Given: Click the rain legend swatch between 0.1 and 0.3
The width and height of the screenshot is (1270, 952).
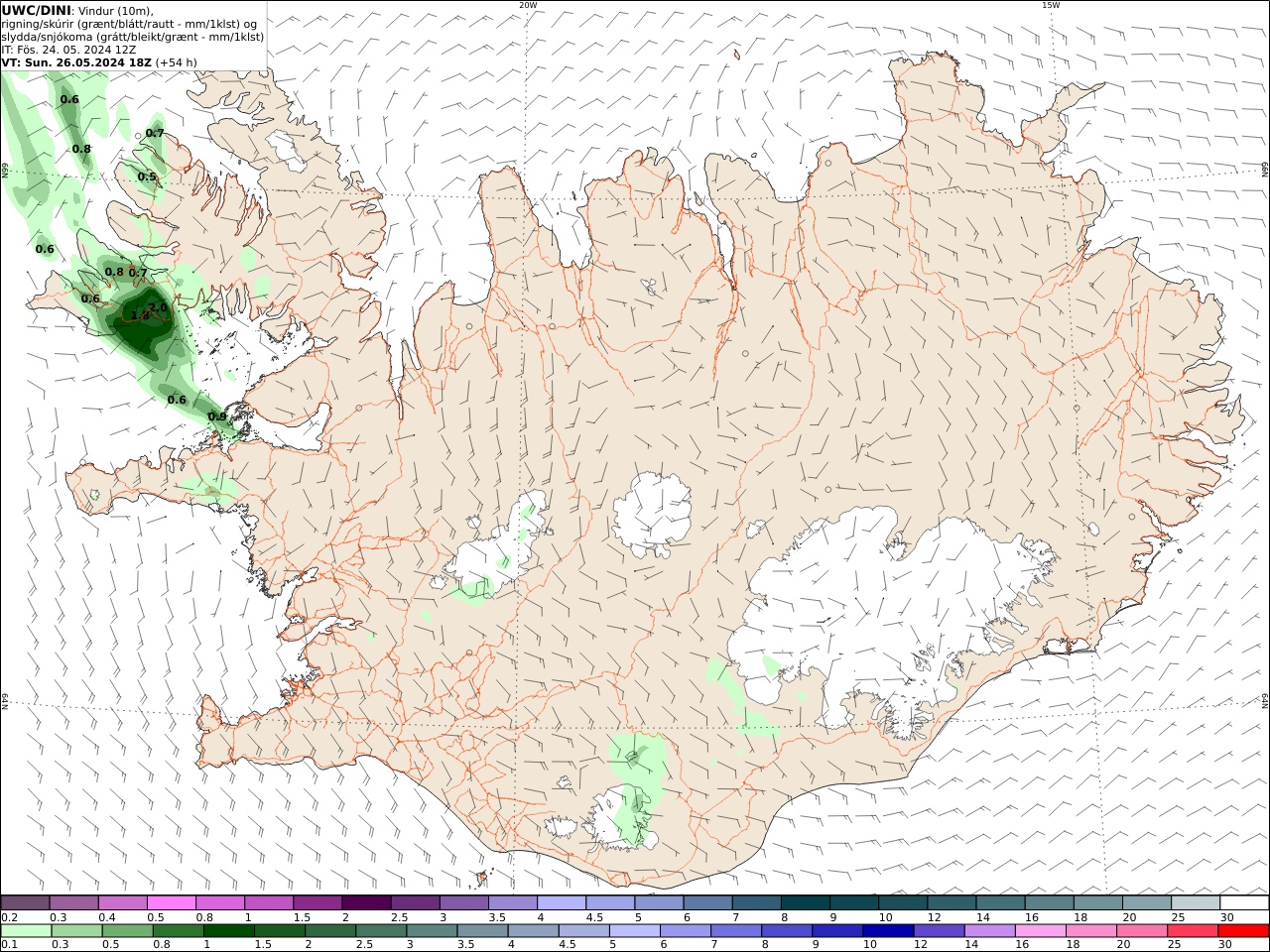Looking at the screenshot, I should [26, 931].
